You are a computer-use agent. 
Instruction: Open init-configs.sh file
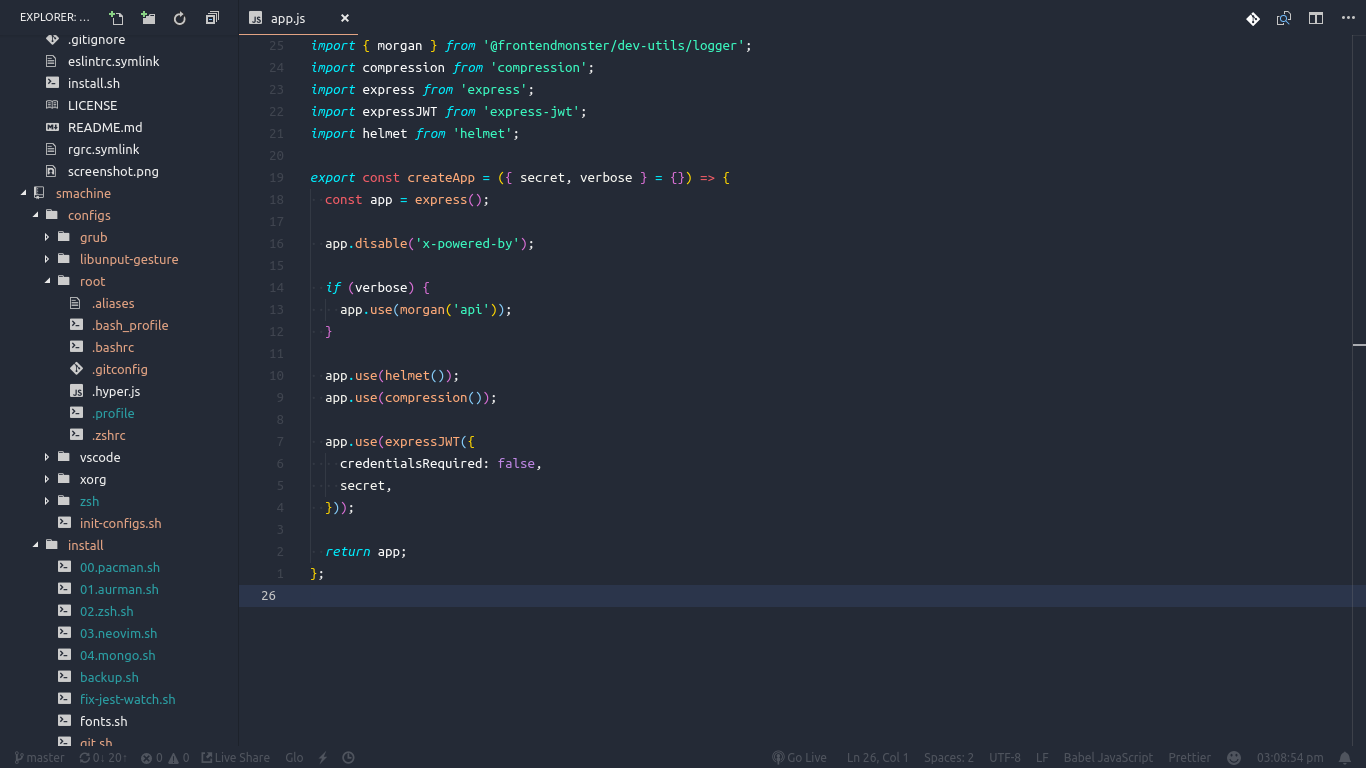119,523
